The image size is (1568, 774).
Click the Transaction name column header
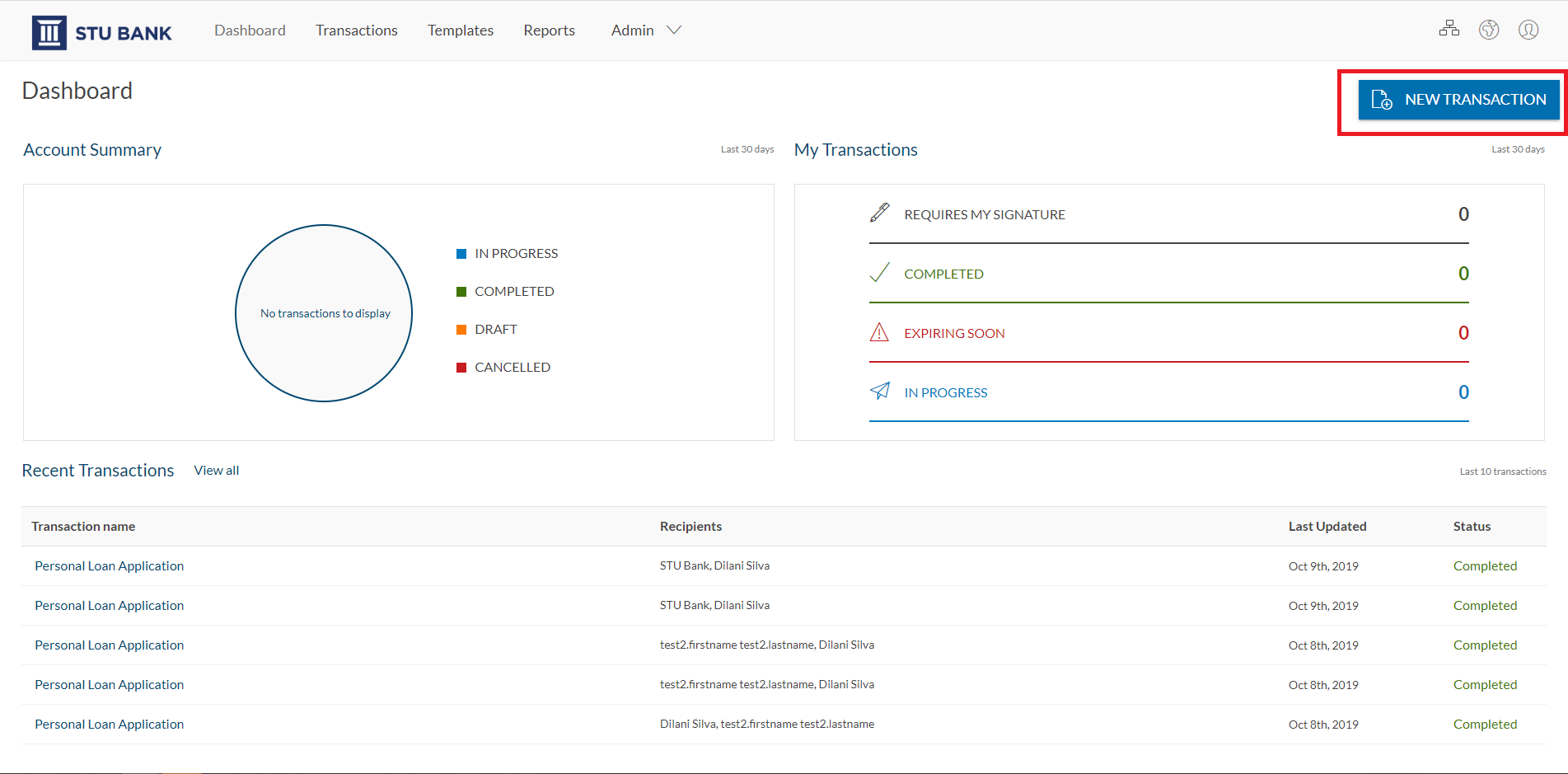click(83, 527)
